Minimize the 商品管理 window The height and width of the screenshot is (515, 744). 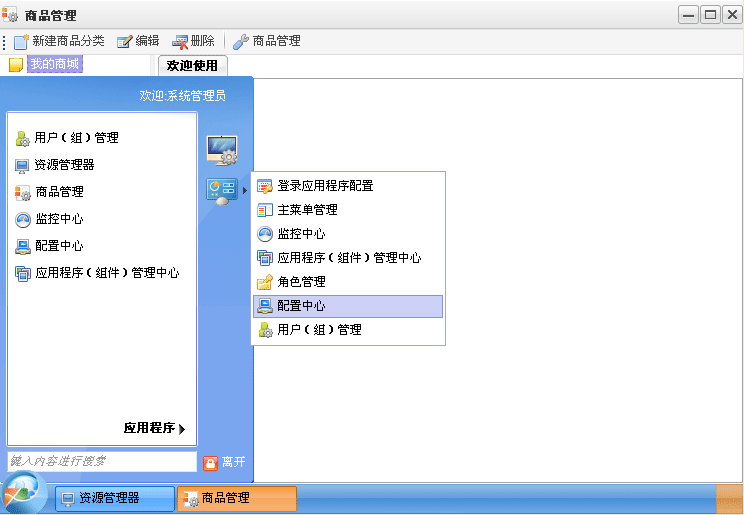[688, 15]
